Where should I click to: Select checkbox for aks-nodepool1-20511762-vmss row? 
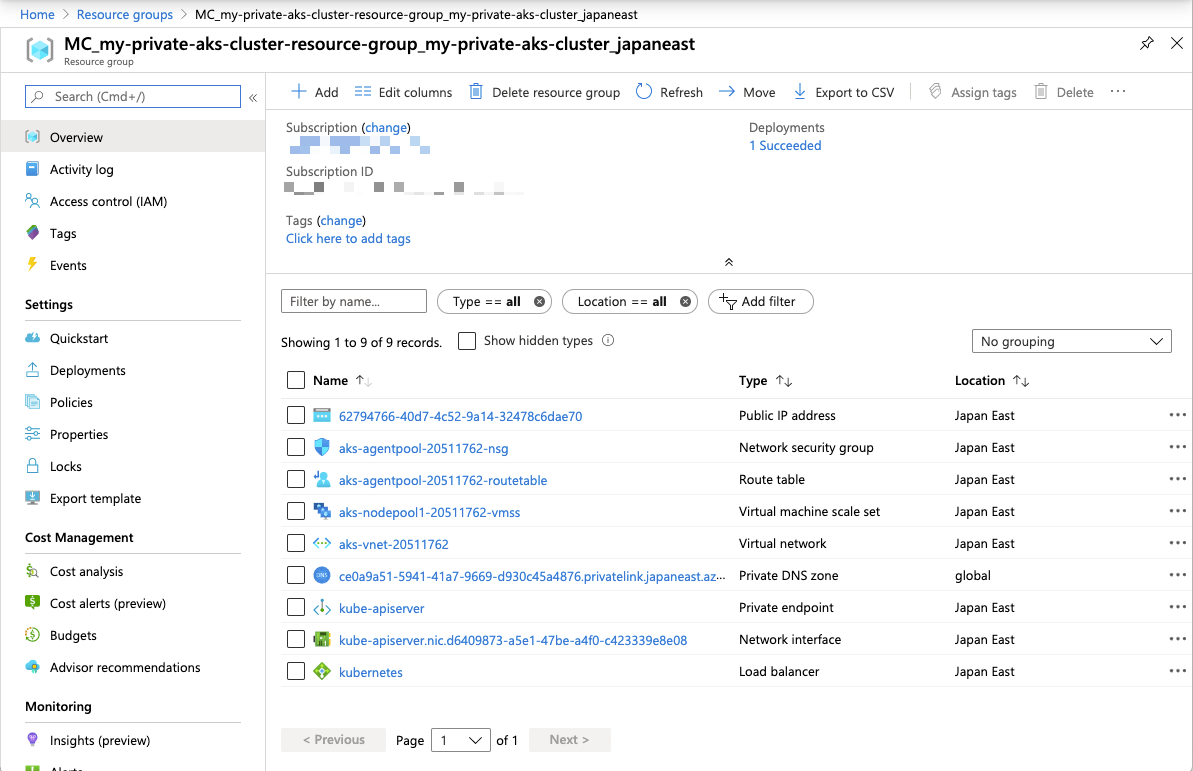point(296,511)
